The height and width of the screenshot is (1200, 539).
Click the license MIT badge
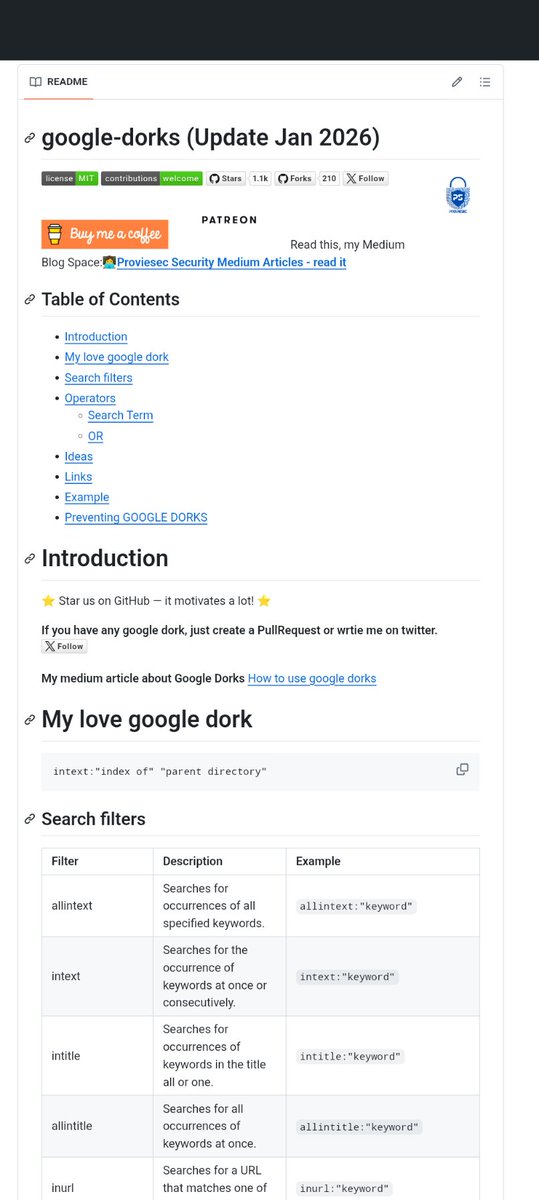pos(69,178)
